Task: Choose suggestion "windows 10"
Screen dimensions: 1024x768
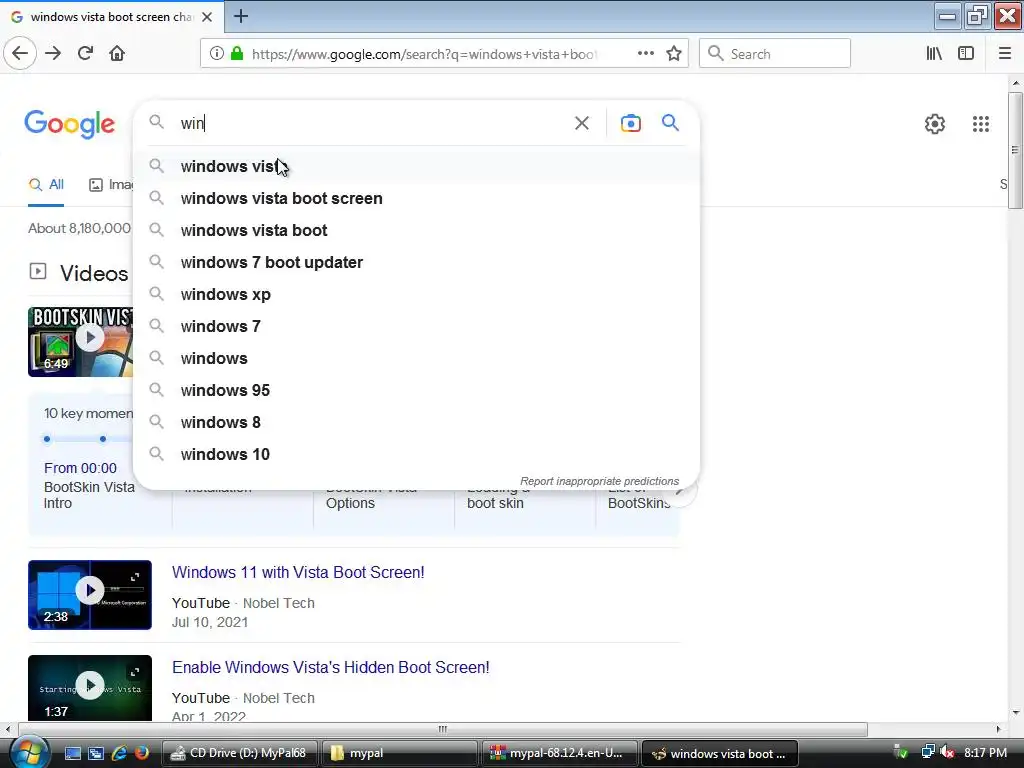Action: pyautogui.click(x=416, y=454)
